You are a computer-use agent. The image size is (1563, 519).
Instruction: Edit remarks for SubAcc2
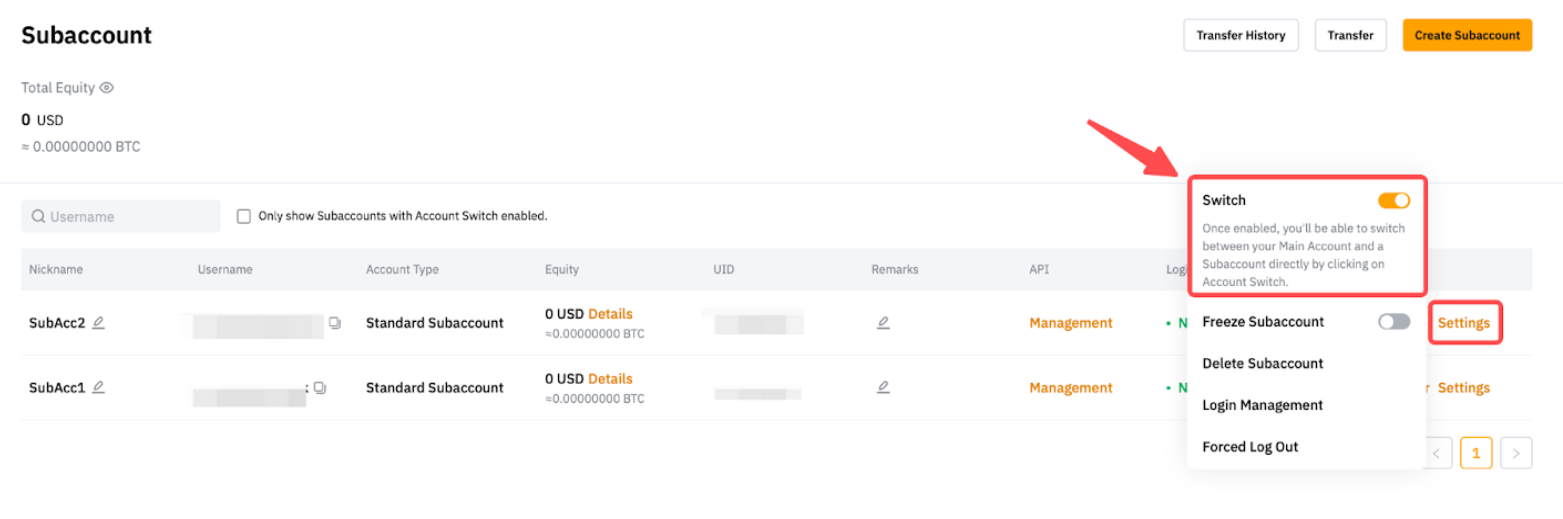(x=883, y=322)
